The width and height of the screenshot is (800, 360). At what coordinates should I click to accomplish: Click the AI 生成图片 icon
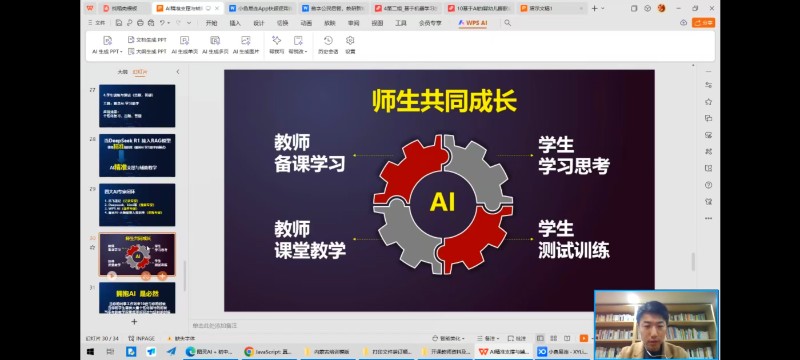coord(246,41)
